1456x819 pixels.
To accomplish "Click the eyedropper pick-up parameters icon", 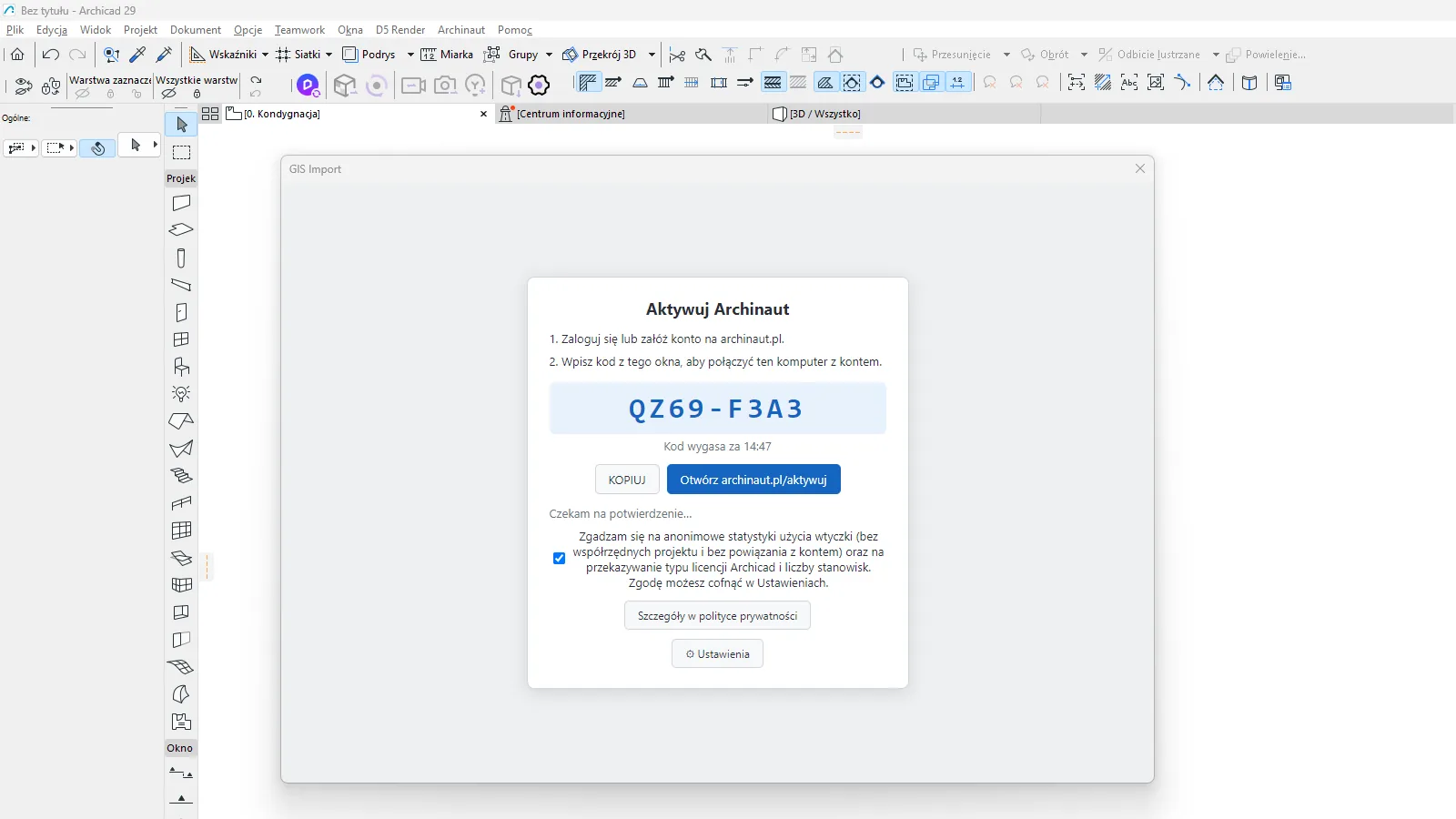I will point(137,55).
